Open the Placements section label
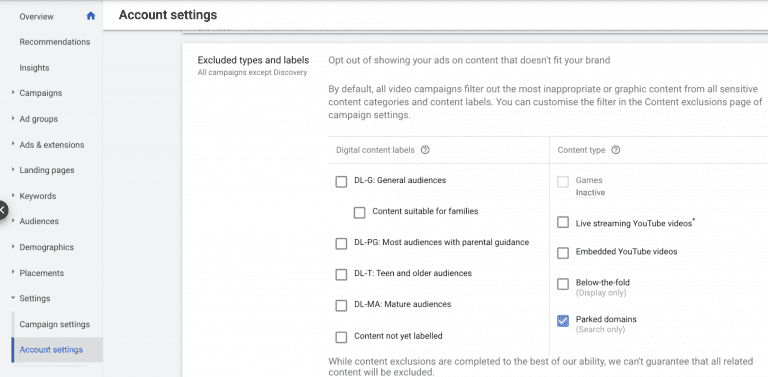 coord(42,273)
